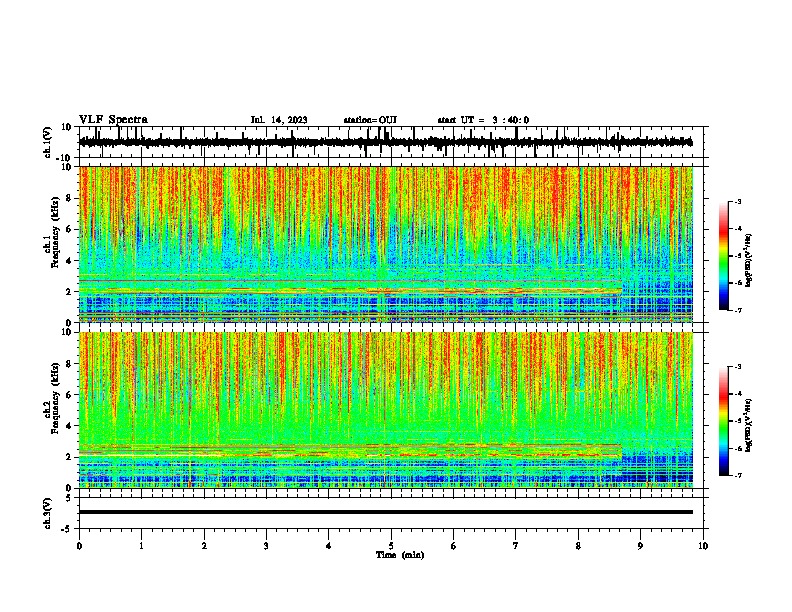792x612 pixels.
Task: Click the "6" kHz tick on ch.2 frequency axis
Action: (70, 394)
